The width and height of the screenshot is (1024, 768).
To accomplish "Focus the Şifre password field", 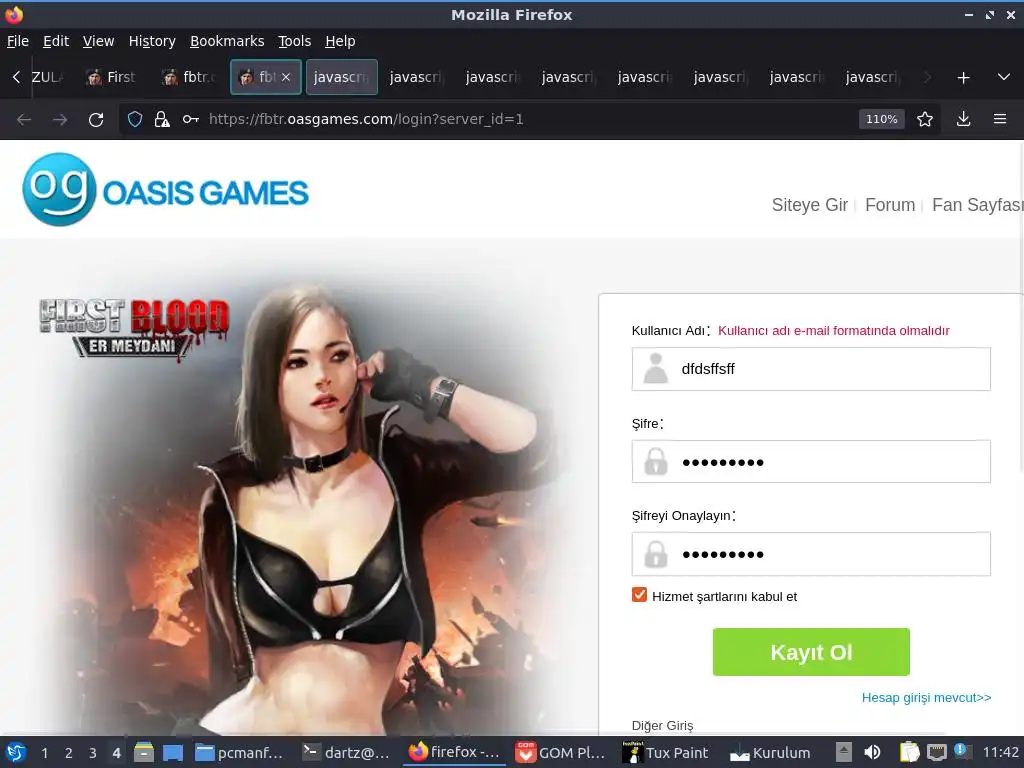I will (x=810, y=462).
